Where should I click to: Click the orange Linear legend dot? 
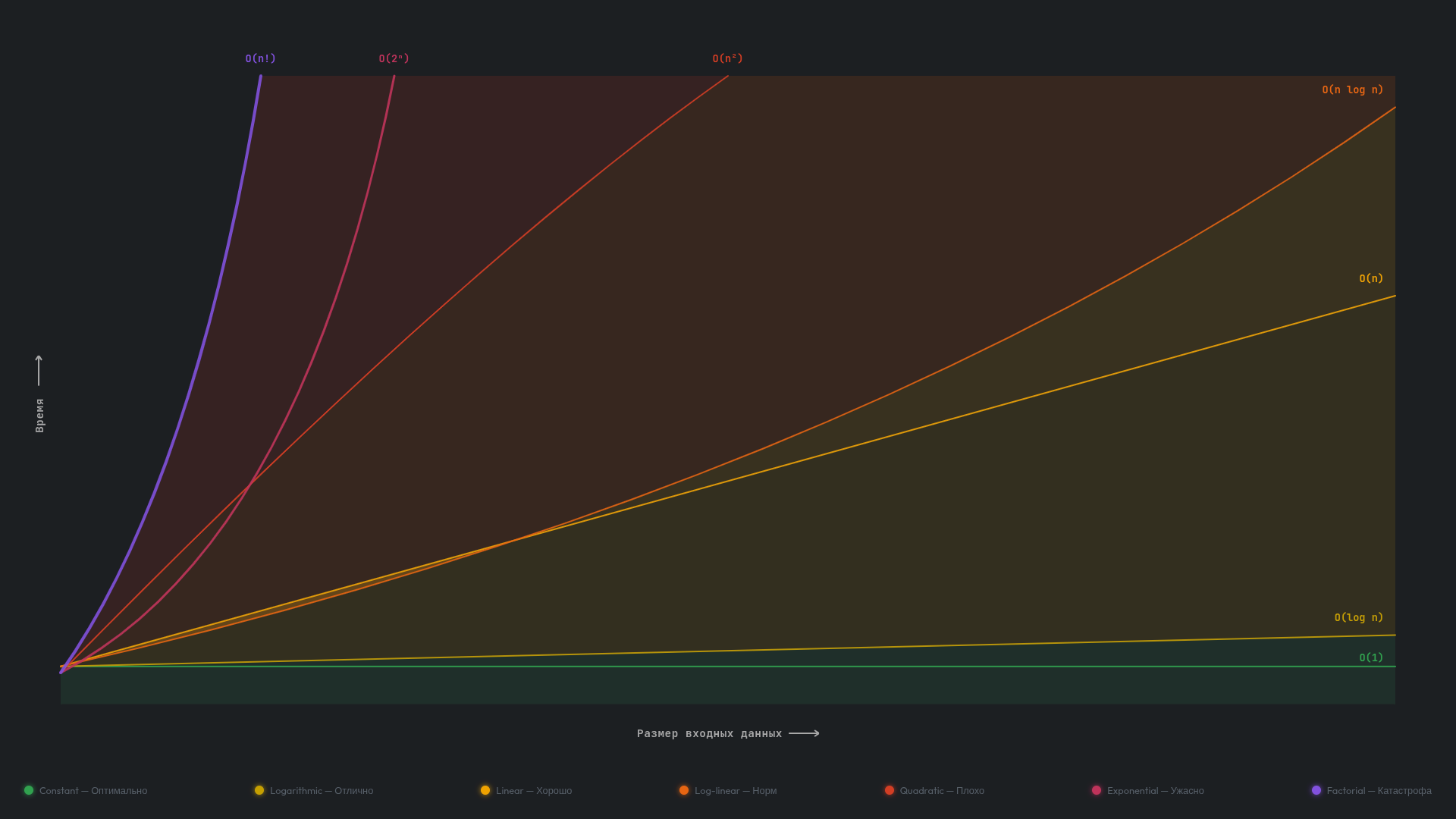pos(485,790)
